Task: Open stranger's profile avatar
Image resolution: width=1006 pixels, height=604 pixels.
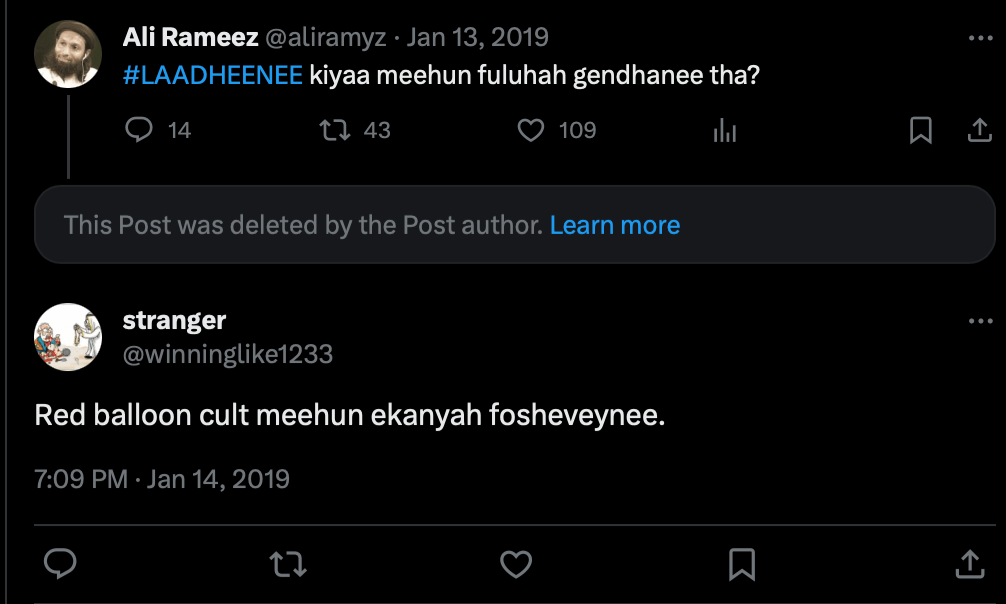Action: pos(68,337)
